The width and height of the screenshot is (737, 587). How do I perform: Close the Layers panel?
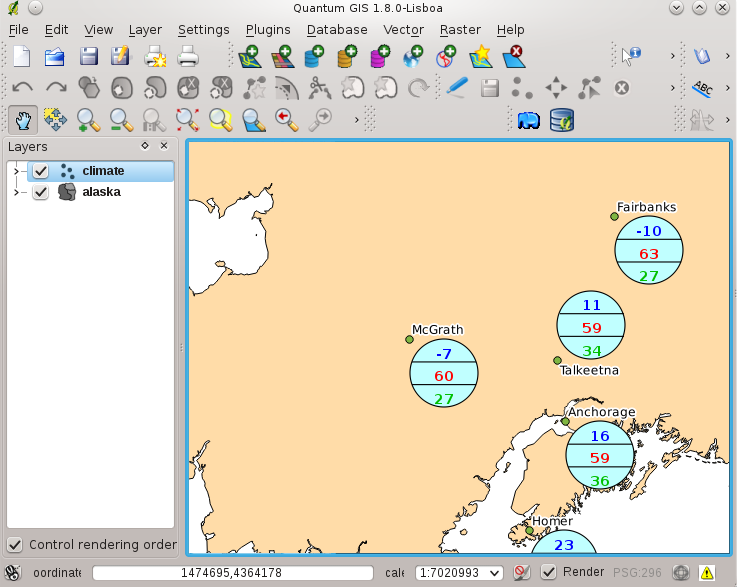point(164,146)
